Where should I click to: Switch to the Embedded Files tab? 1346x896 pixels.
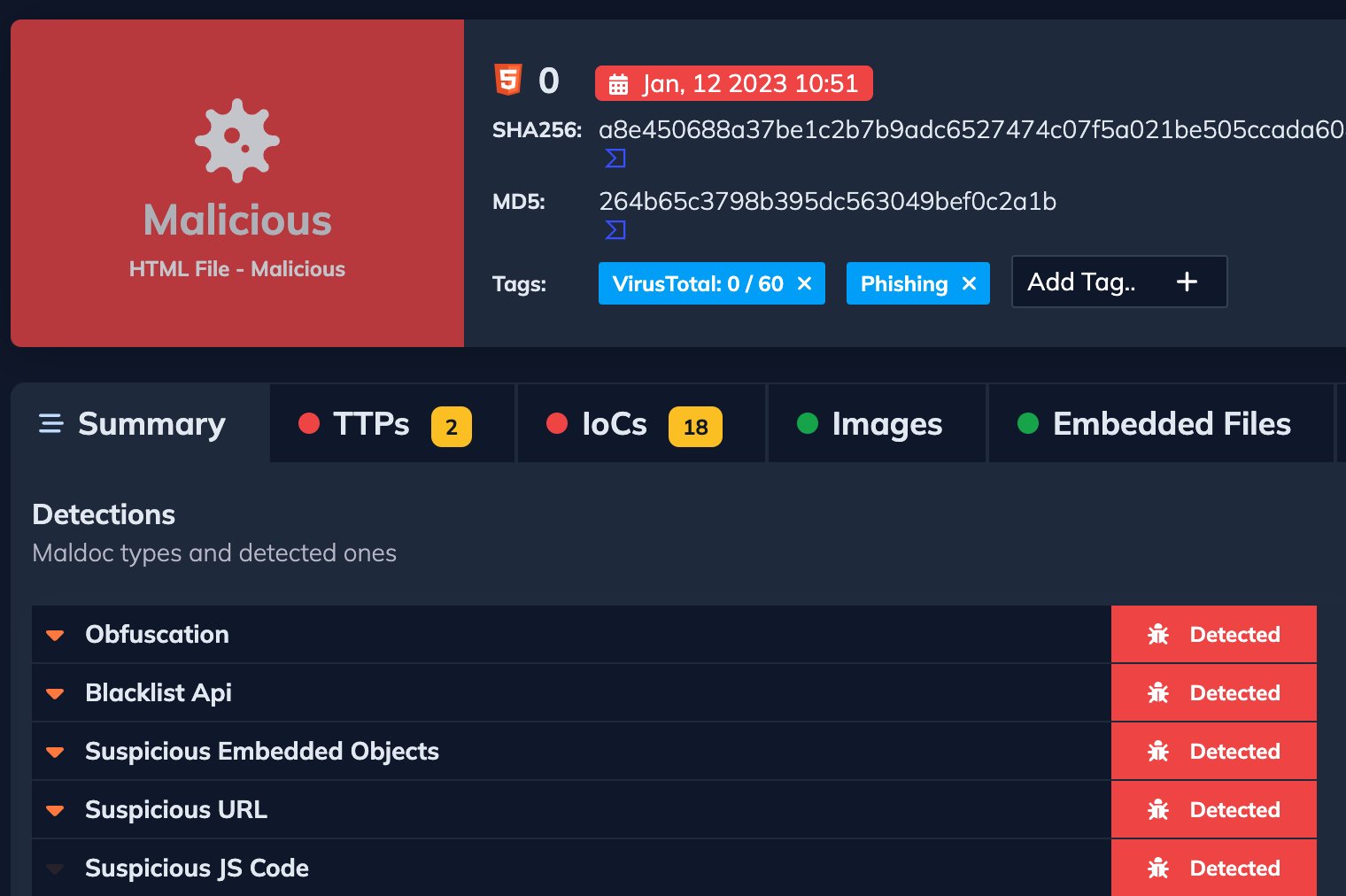click(x=1171, y=423)
